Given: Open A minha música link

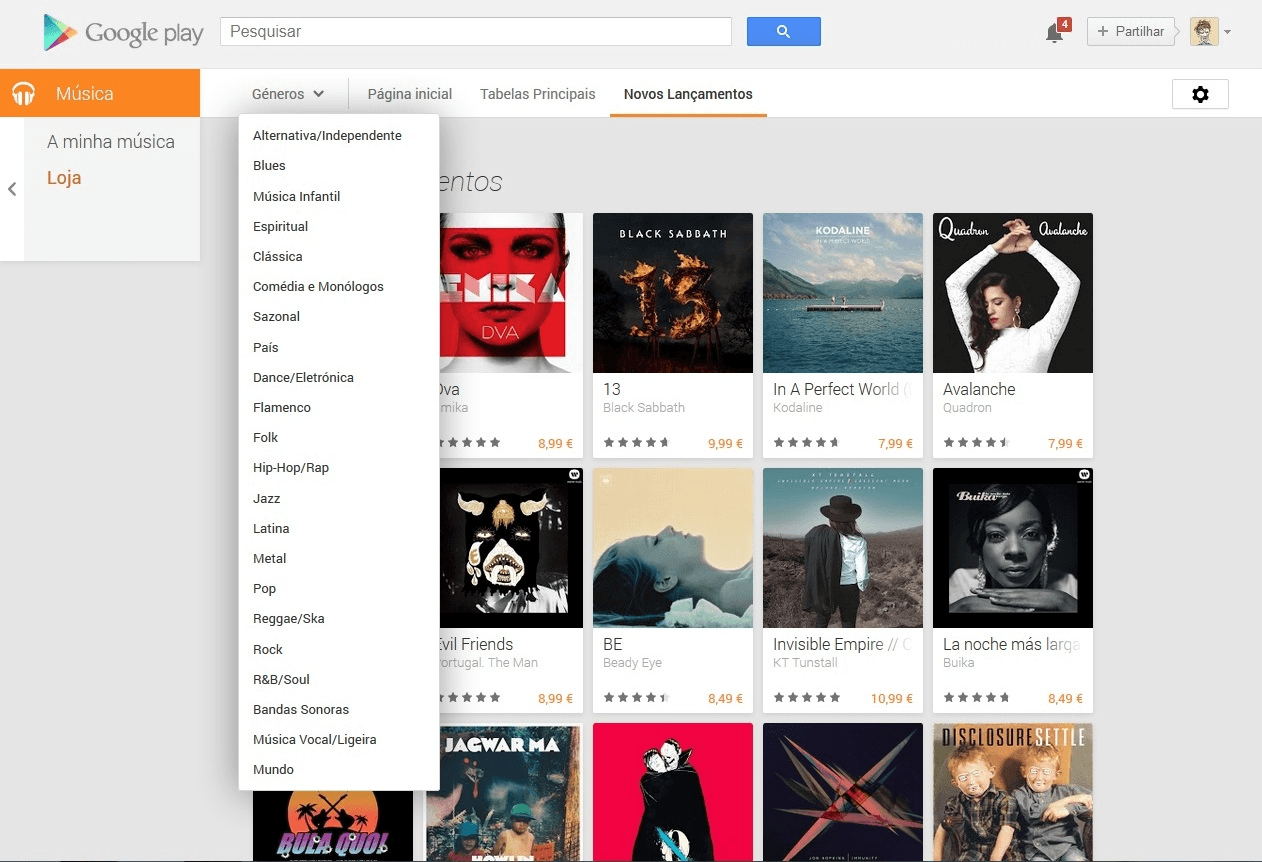Looking at the screenshot, I should (x=111, y=142).
